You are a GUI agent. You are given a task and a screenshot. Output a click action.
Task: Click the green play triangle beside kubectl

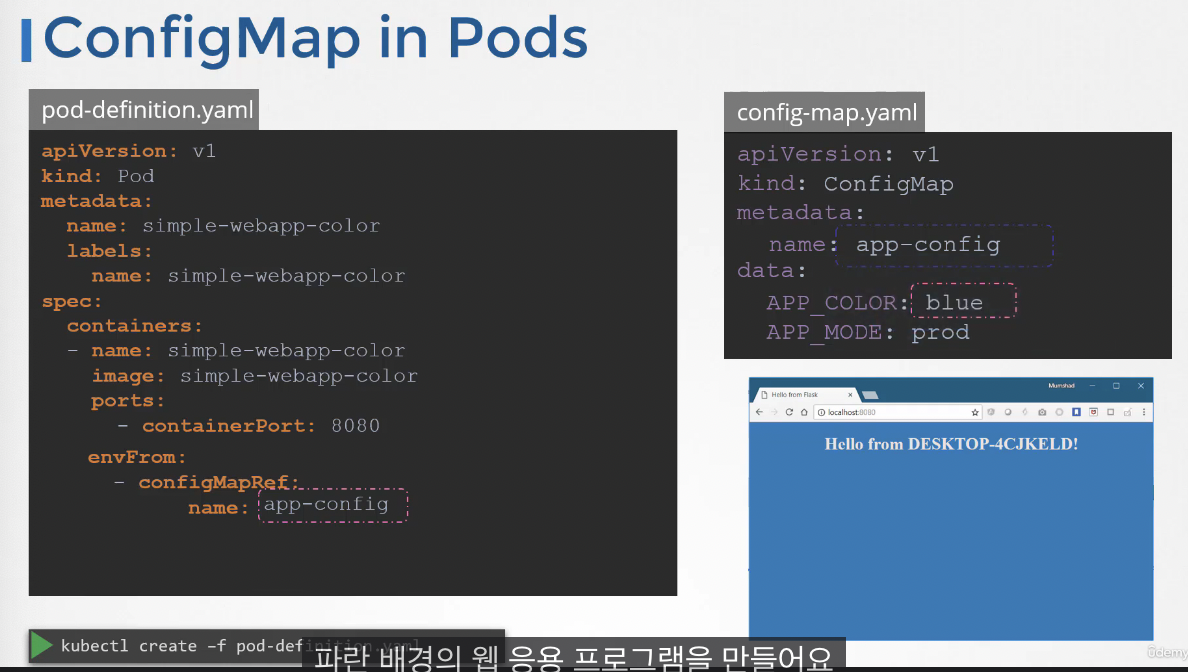click(41, 645)
